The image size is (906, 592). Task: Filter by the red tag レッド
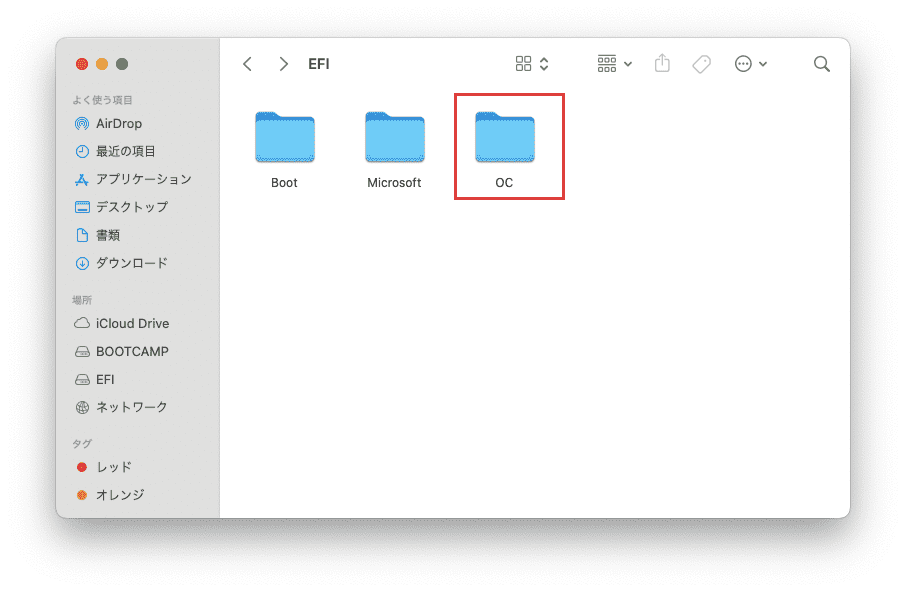click(x=113, y=467)
